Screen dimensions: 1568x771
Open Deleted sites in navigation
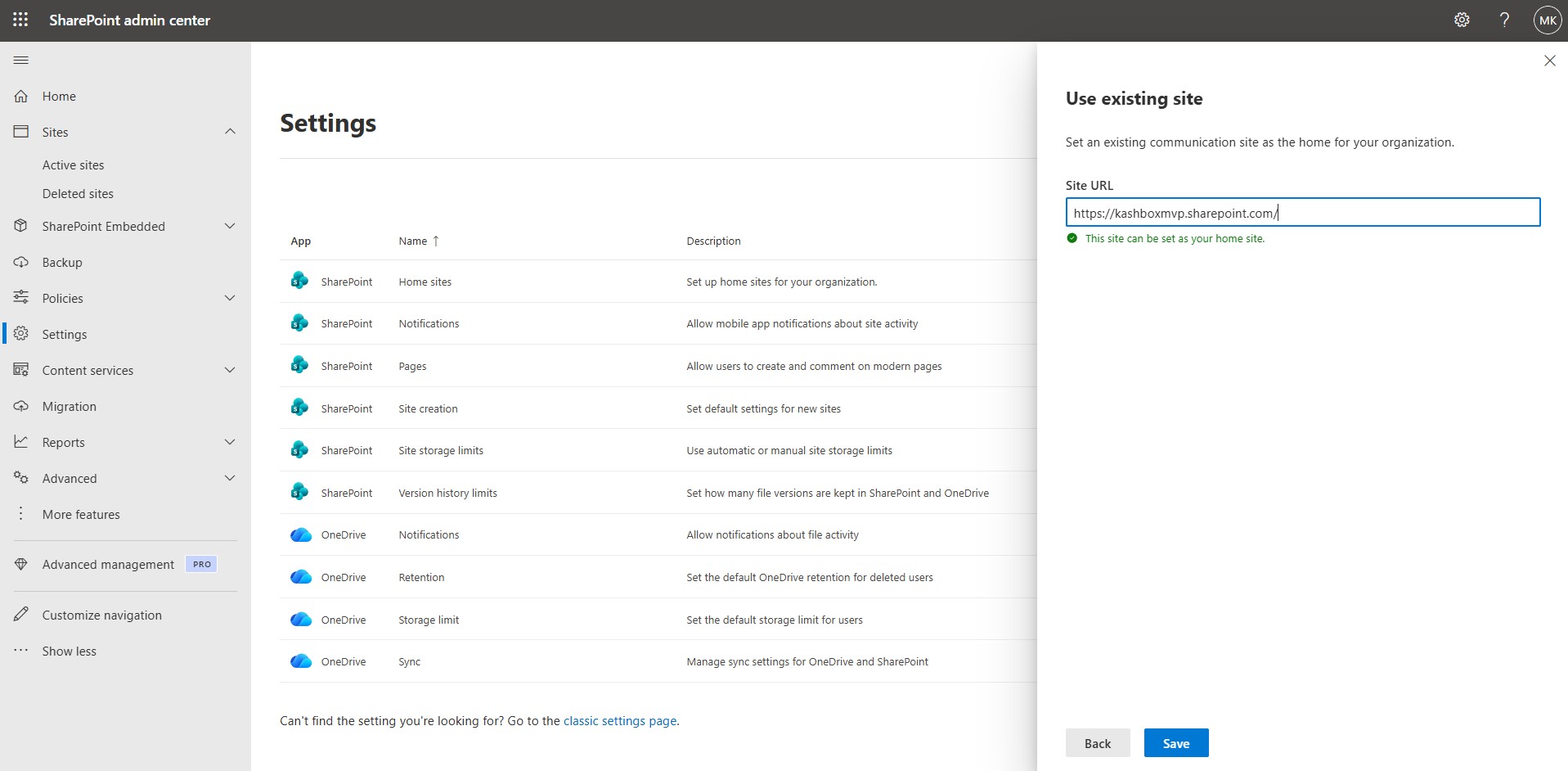(78, 193)
